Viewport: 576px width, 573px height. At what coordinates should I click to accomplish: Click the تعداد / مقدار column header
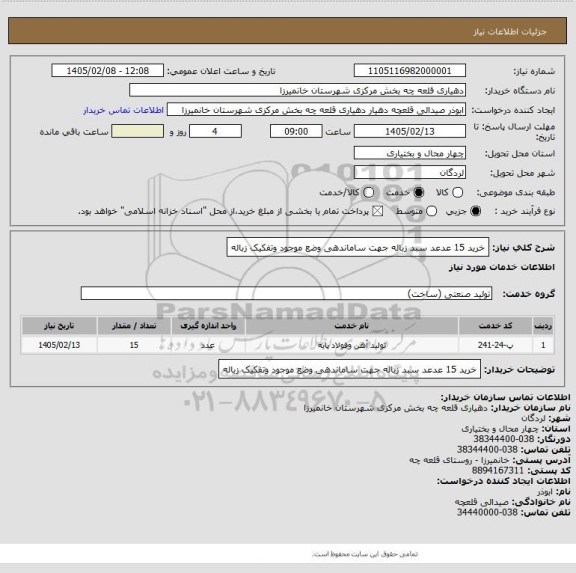pos(134,326)
